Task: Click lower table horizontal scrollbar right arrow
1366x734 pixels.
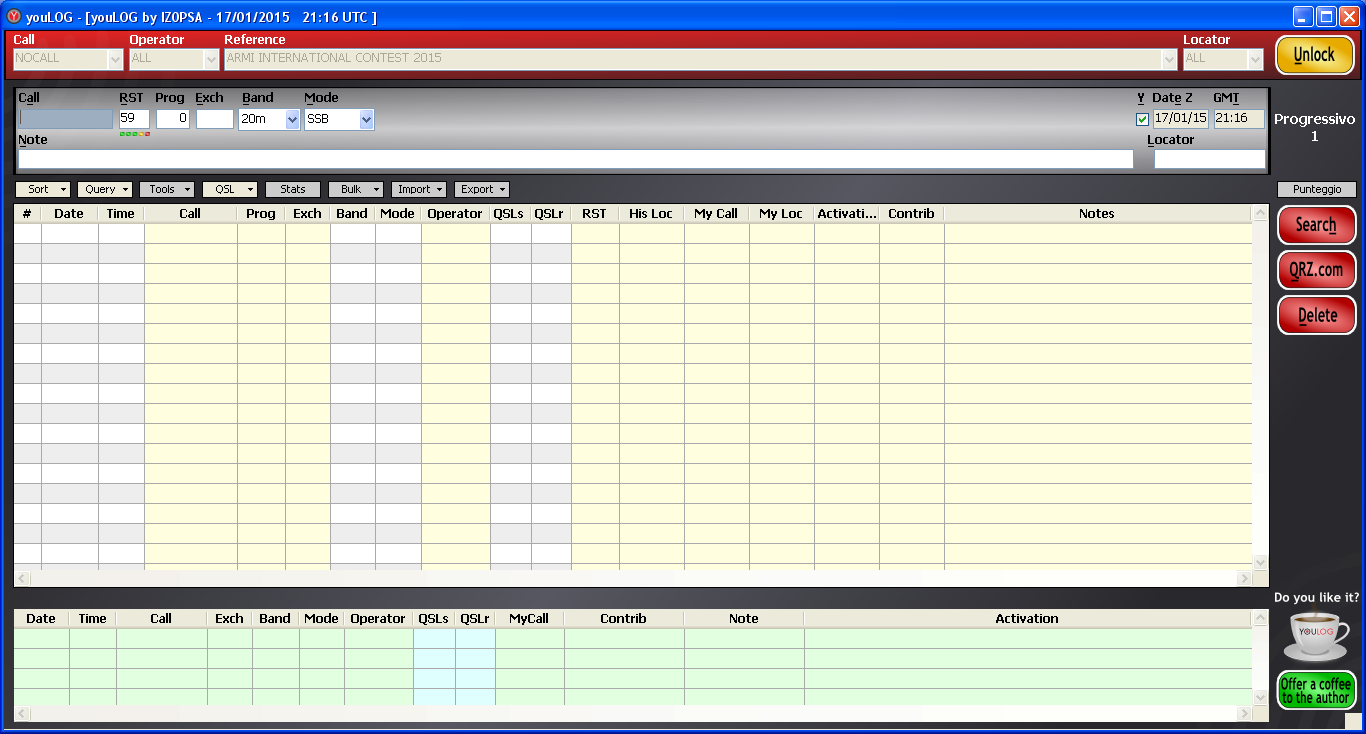Action: pos(1244,714)
